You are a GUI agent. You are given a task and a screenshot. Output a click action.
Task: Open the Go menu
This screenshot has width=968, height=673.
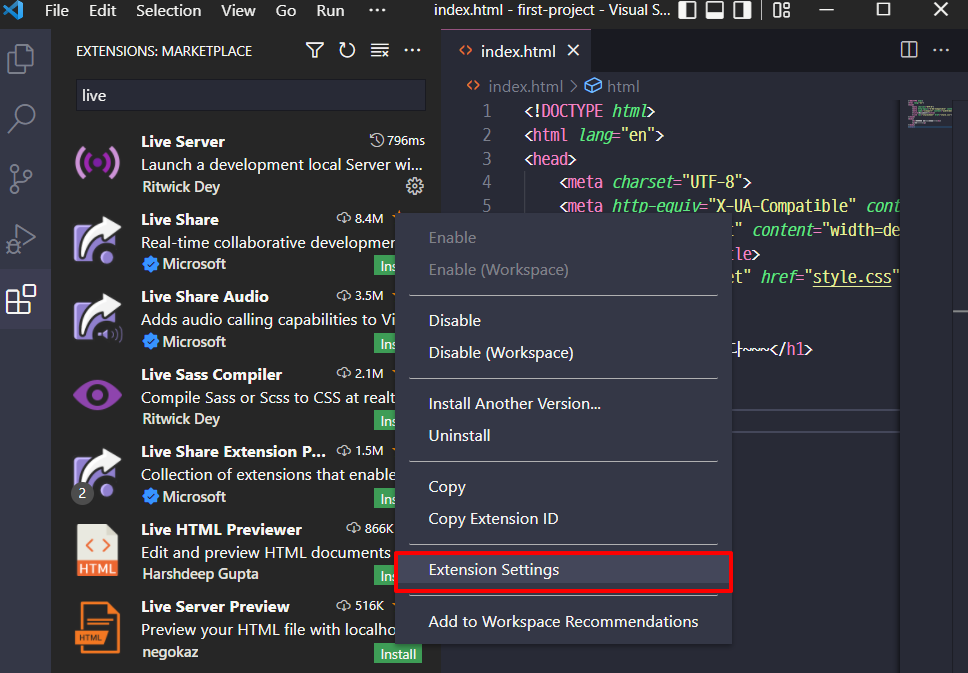(286, 10)
